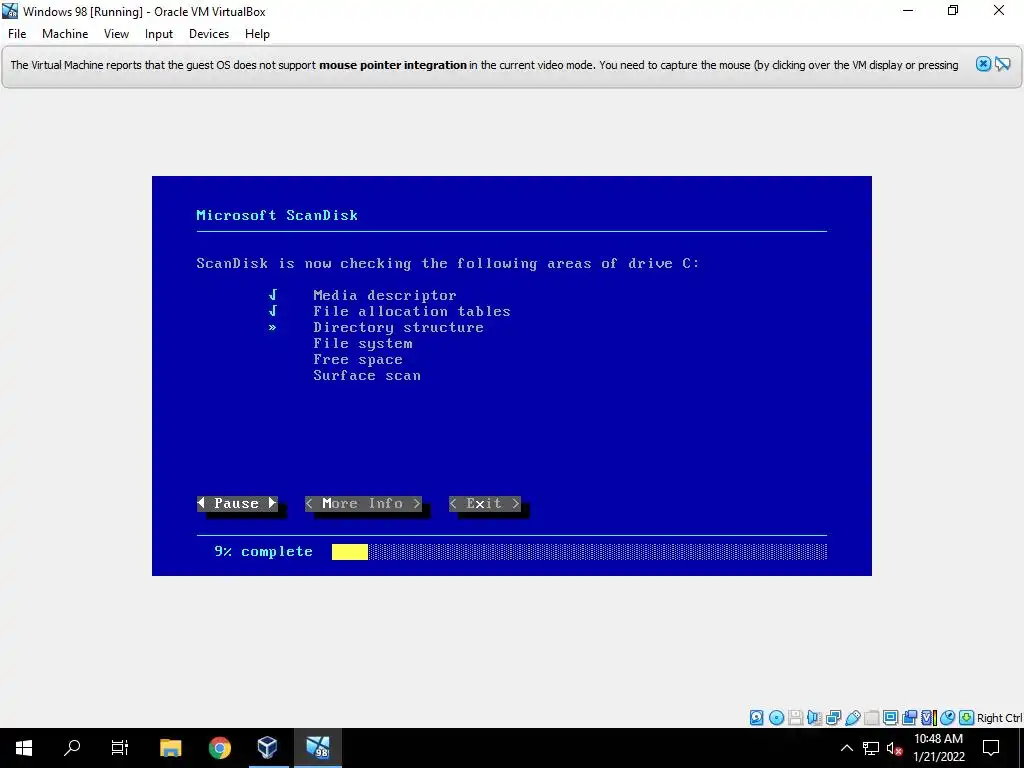The height and width of the screenshot is (768, 1024).
Task: Dismiss the mouse integration notification
Action: pyautogui.click(x=983, y=64)
